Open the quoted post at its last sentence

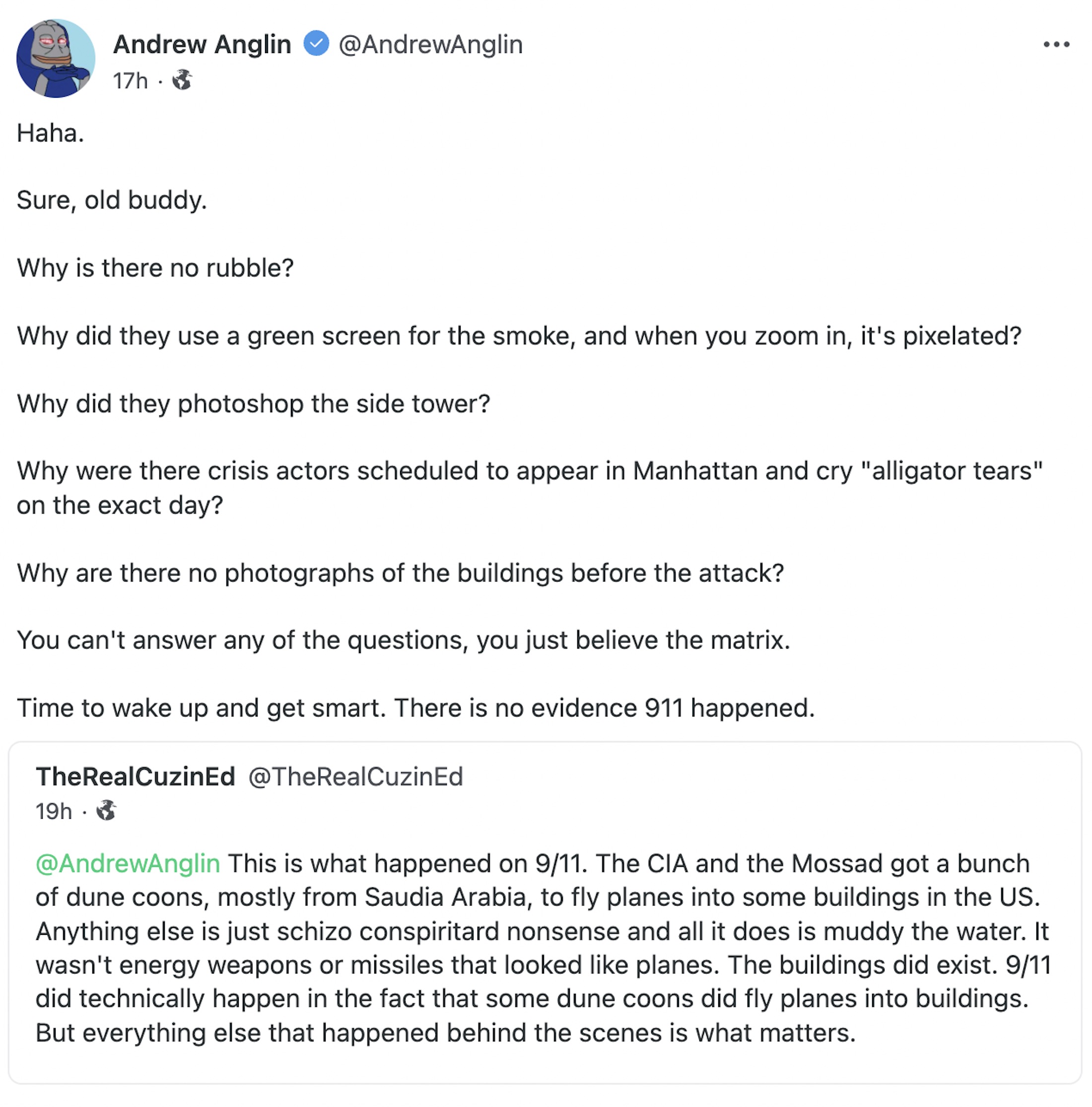point(445,1033)
